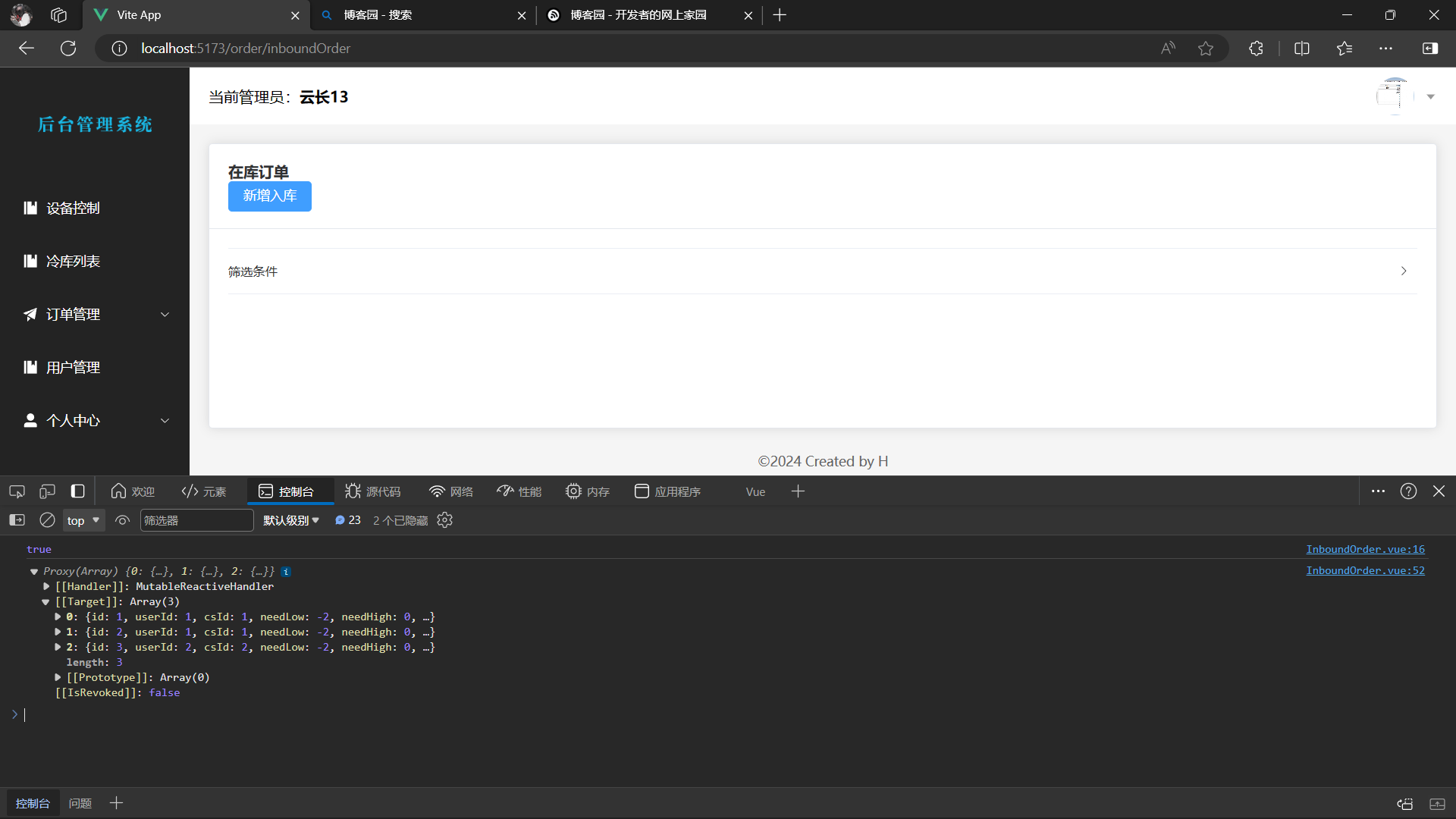Click the 新增入库 button
This screenshot has height=819, width=1456.
tap(269, 196)
